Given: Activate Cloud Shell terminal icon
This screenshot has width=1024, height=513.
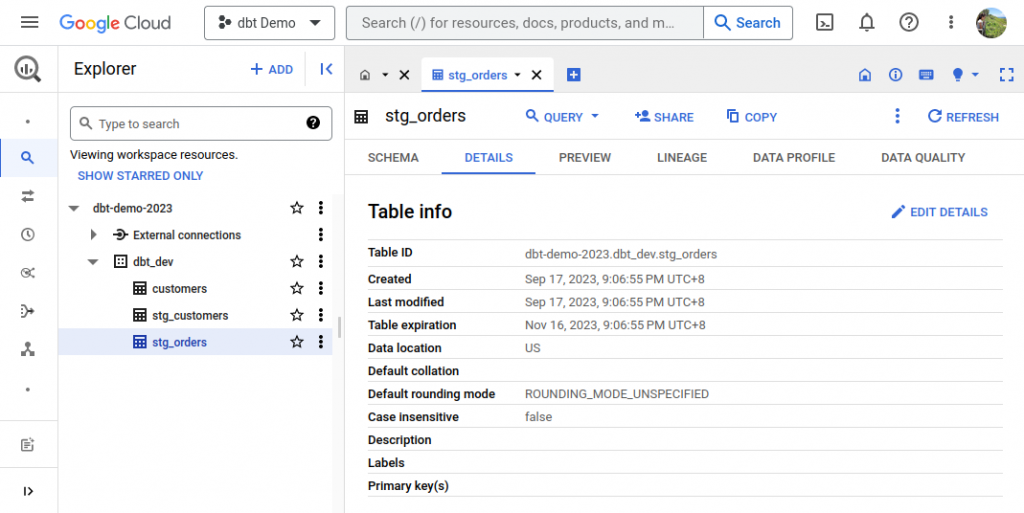Looking at the screenshot, I should click(x=825, y=23).
